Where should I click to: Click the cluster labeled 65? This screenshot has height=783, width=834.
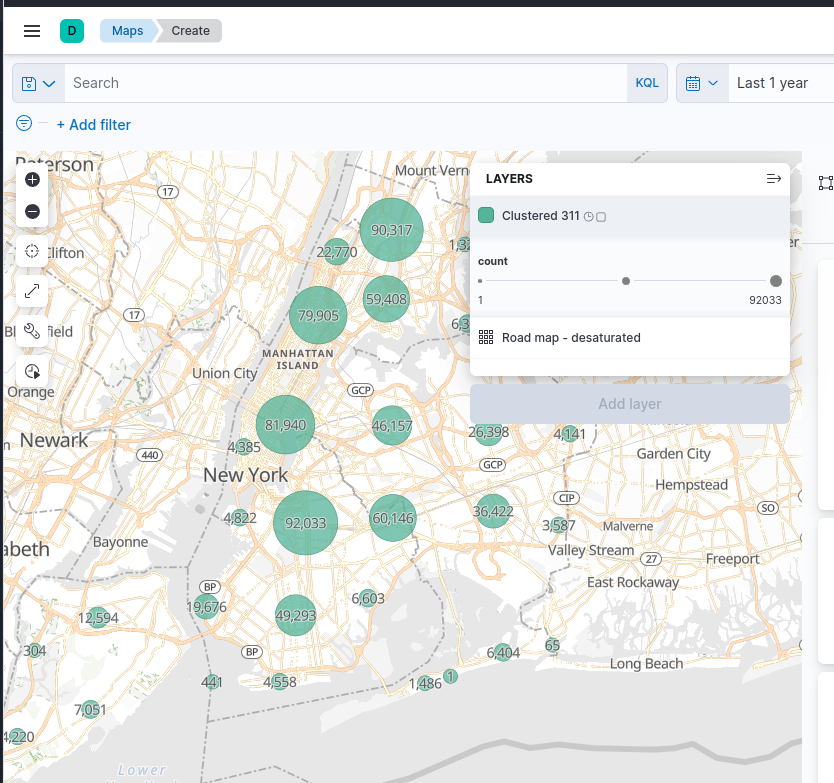coord(552,645)
